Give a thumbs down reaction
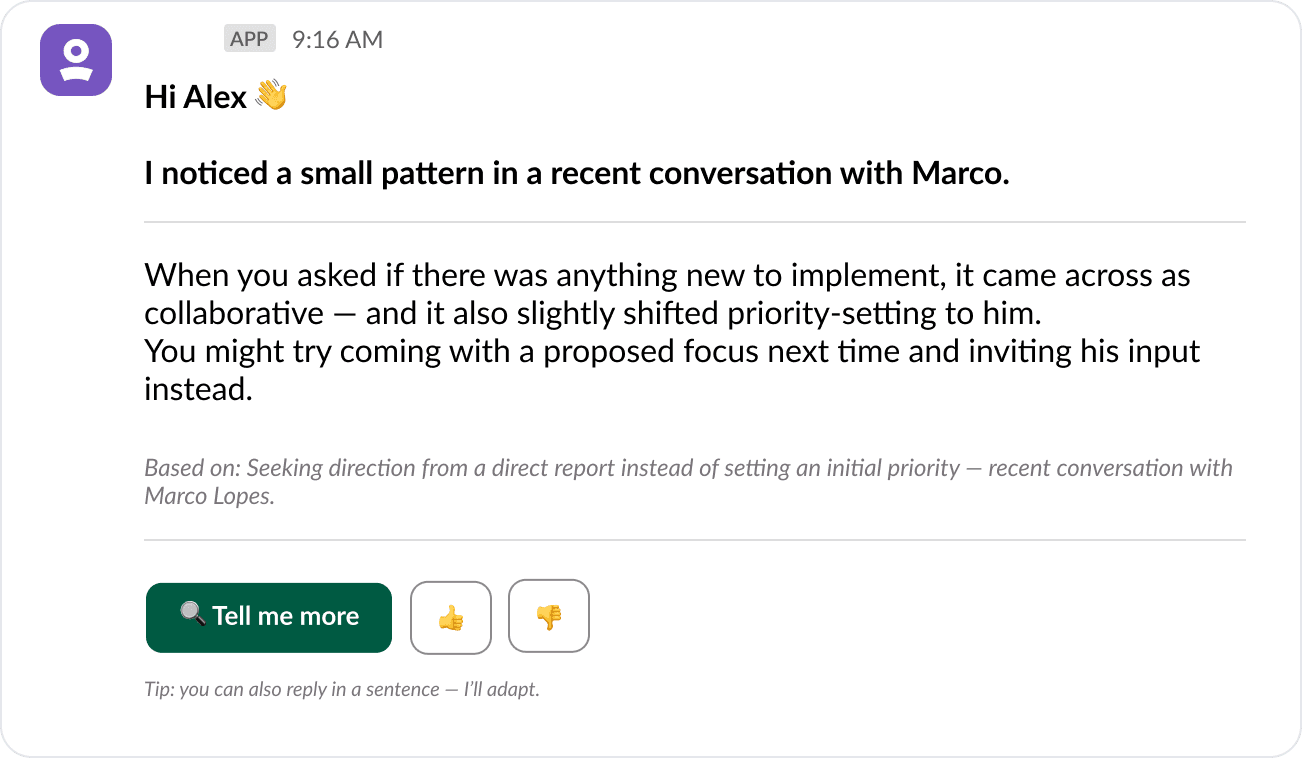This screenshot has height=758, width=1302. [x=549, y=618]
